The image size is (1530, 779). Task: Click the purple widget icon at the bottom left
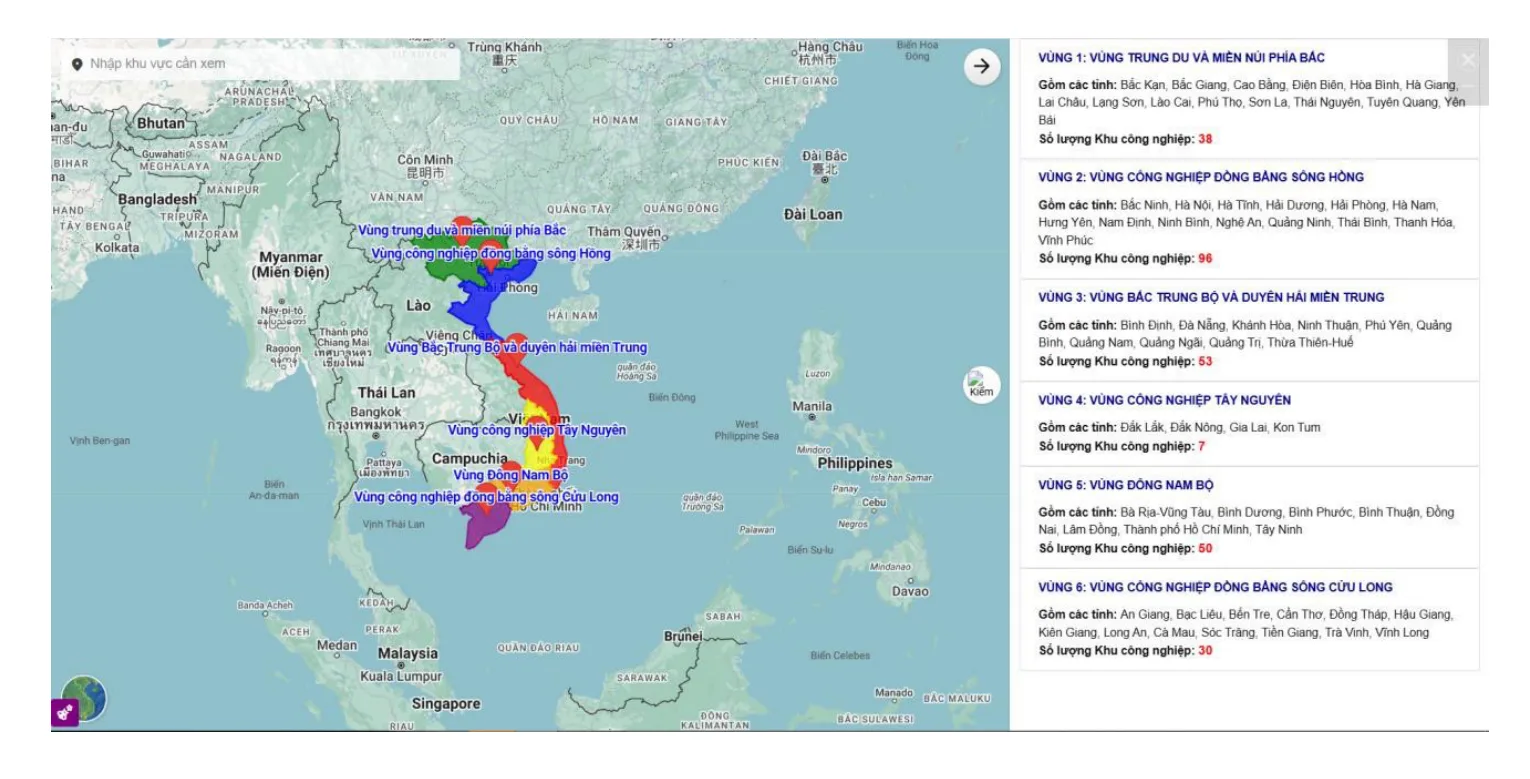coord(63,714)
